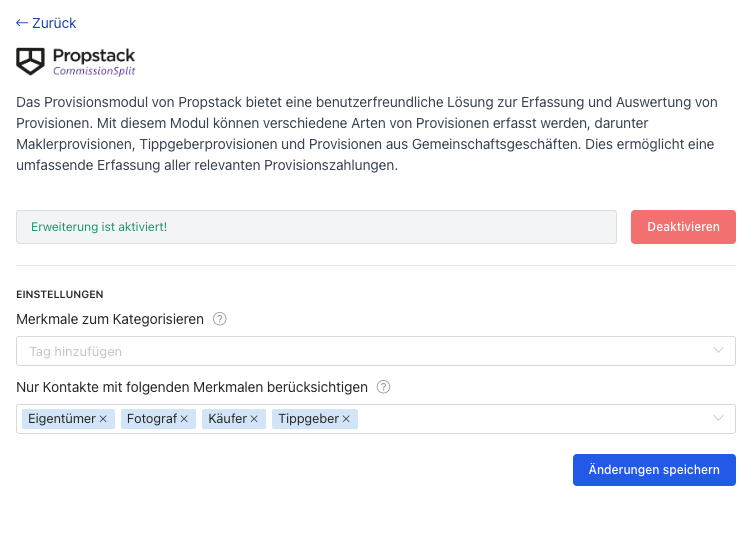
Task: Click the Erweiterung ist aktiviert status box
Action: [316, 227]
